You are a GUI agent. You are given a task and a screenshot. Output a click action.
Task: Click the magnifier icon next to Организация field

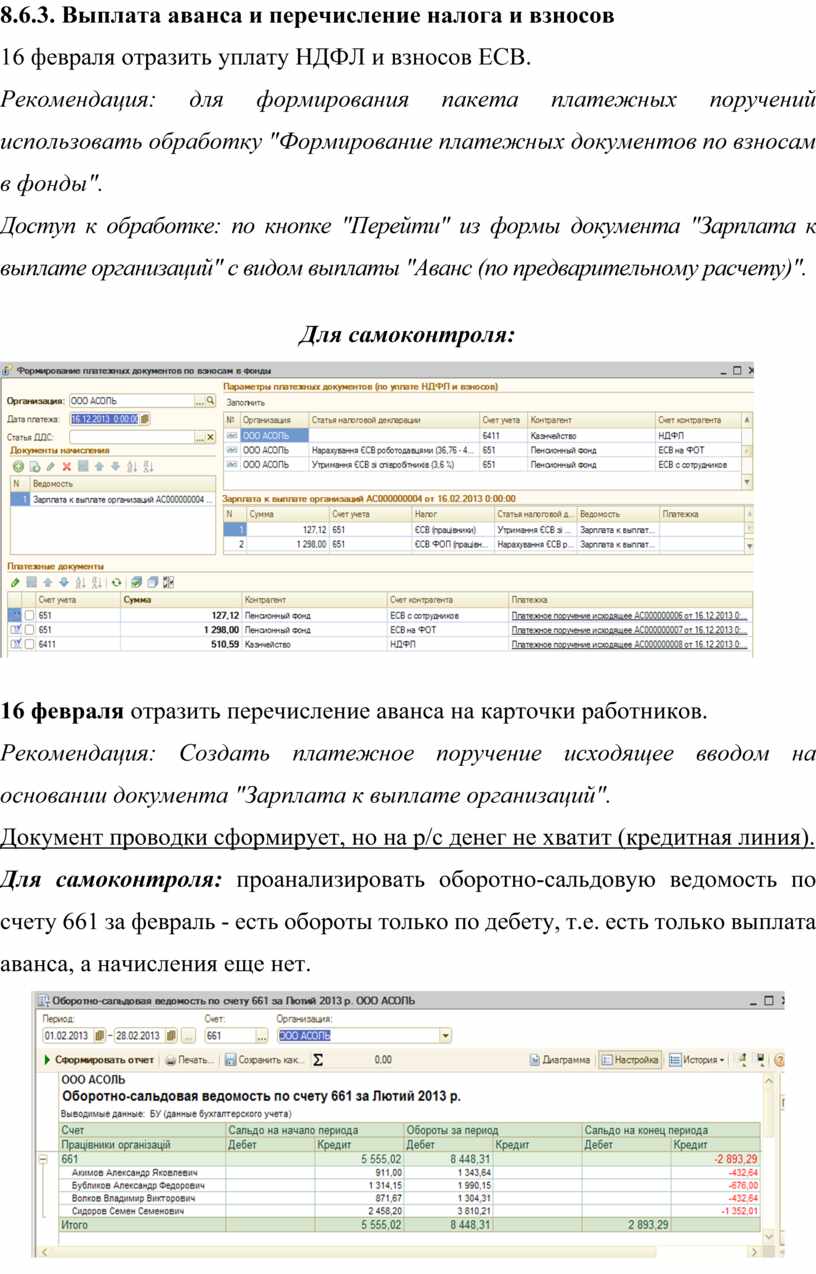coord(211,401)
